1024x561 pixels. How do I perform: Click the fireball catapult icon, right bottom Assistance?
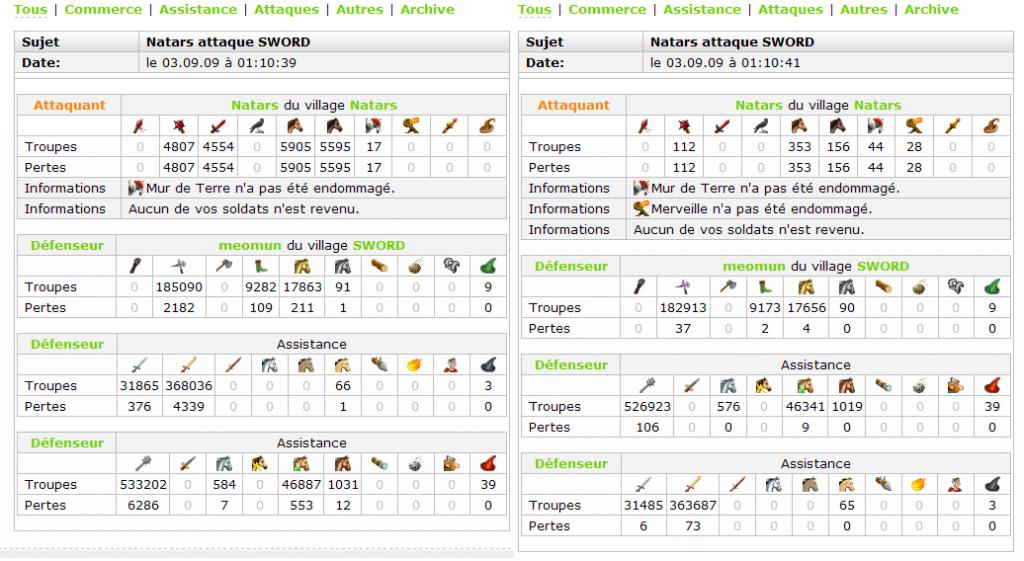[x=919, y=485]
